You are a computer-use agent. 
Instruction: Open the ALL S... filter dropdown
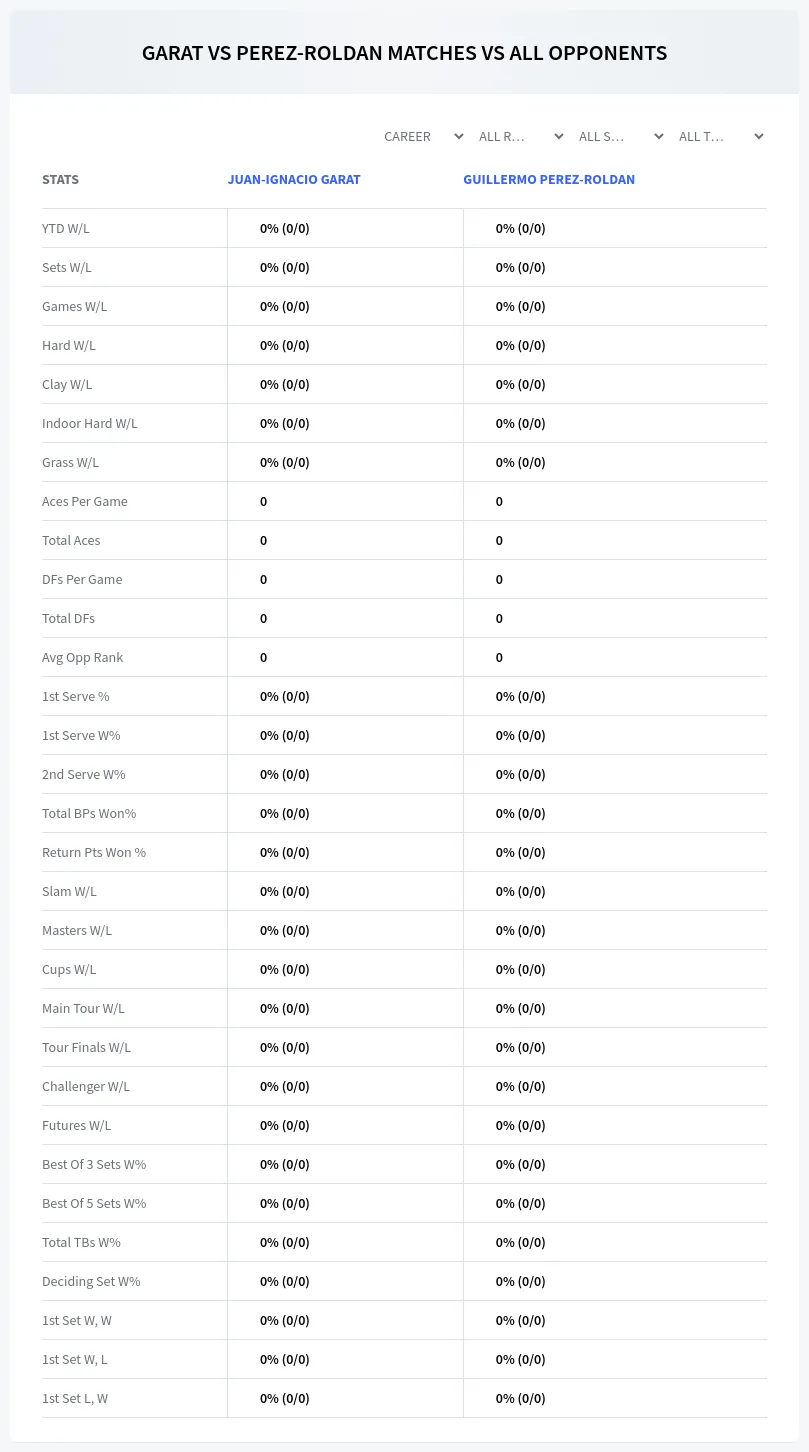pyautogui.click(x=620, y=136)
